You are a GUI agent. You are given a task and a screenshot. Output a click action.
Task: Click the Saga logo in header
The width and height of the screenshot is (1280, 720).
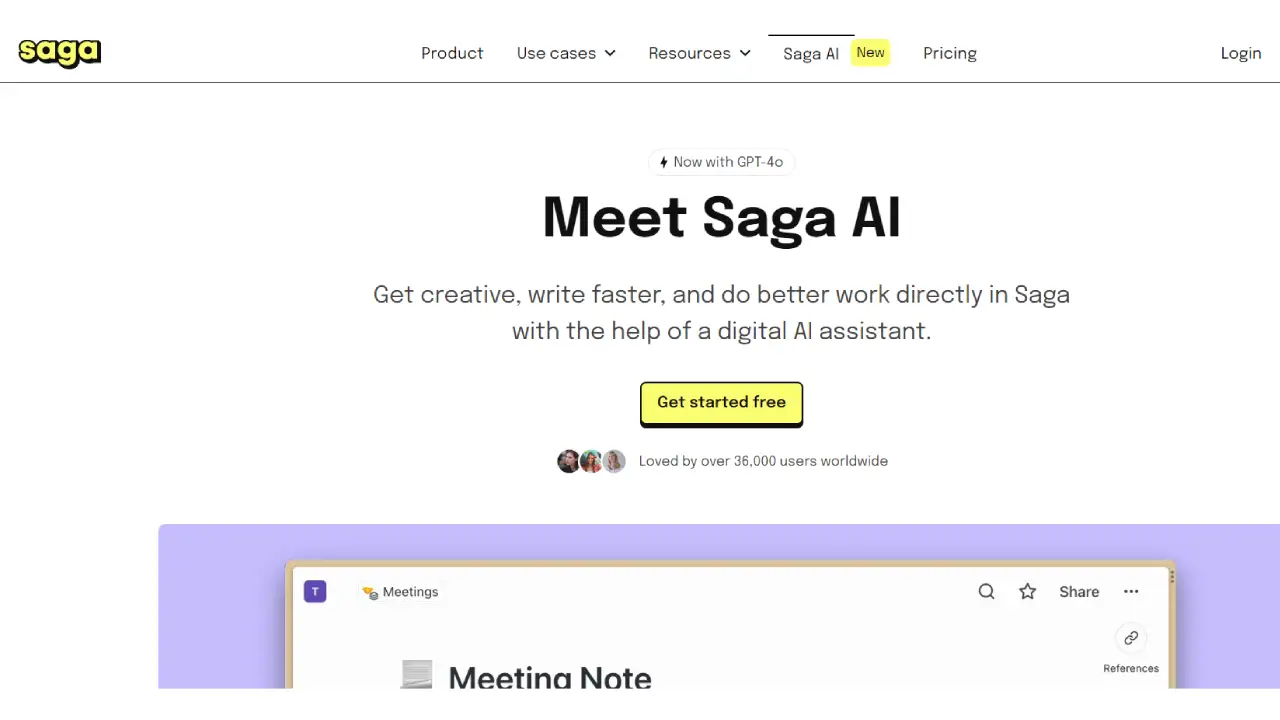60,52
